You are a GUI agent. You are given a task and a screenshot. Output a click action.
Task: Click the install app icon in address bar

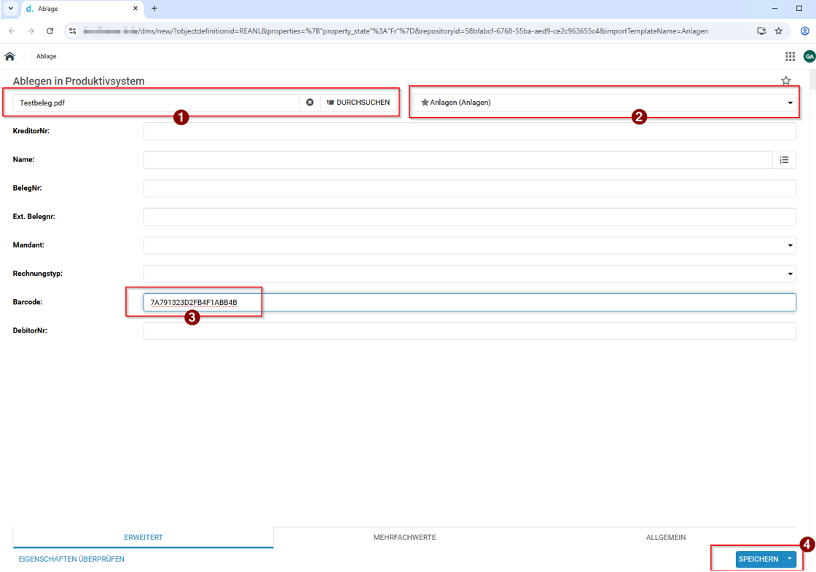click(761, 31)
